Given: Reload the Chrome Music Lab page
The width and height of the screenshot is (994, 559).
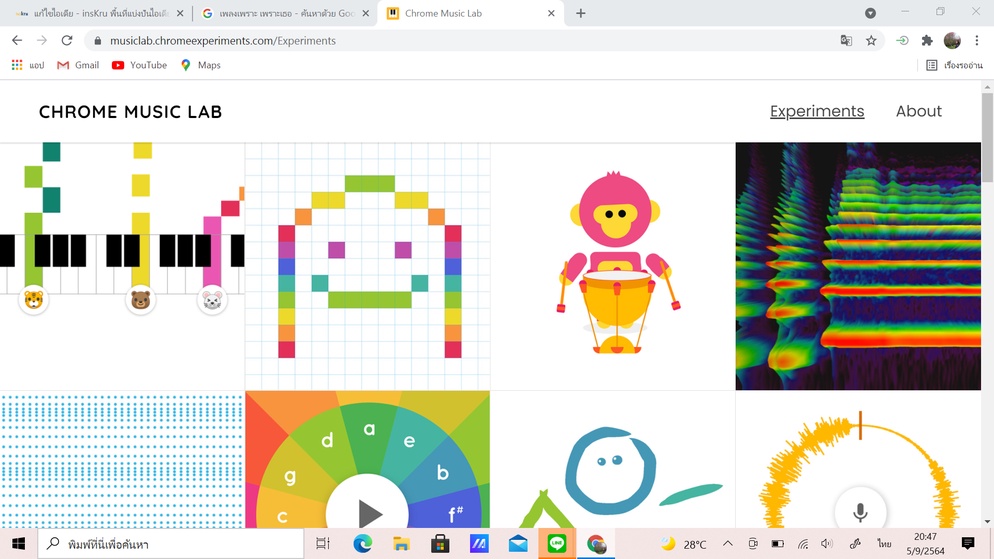Looking at the screenshot, I should pos(67,41).
